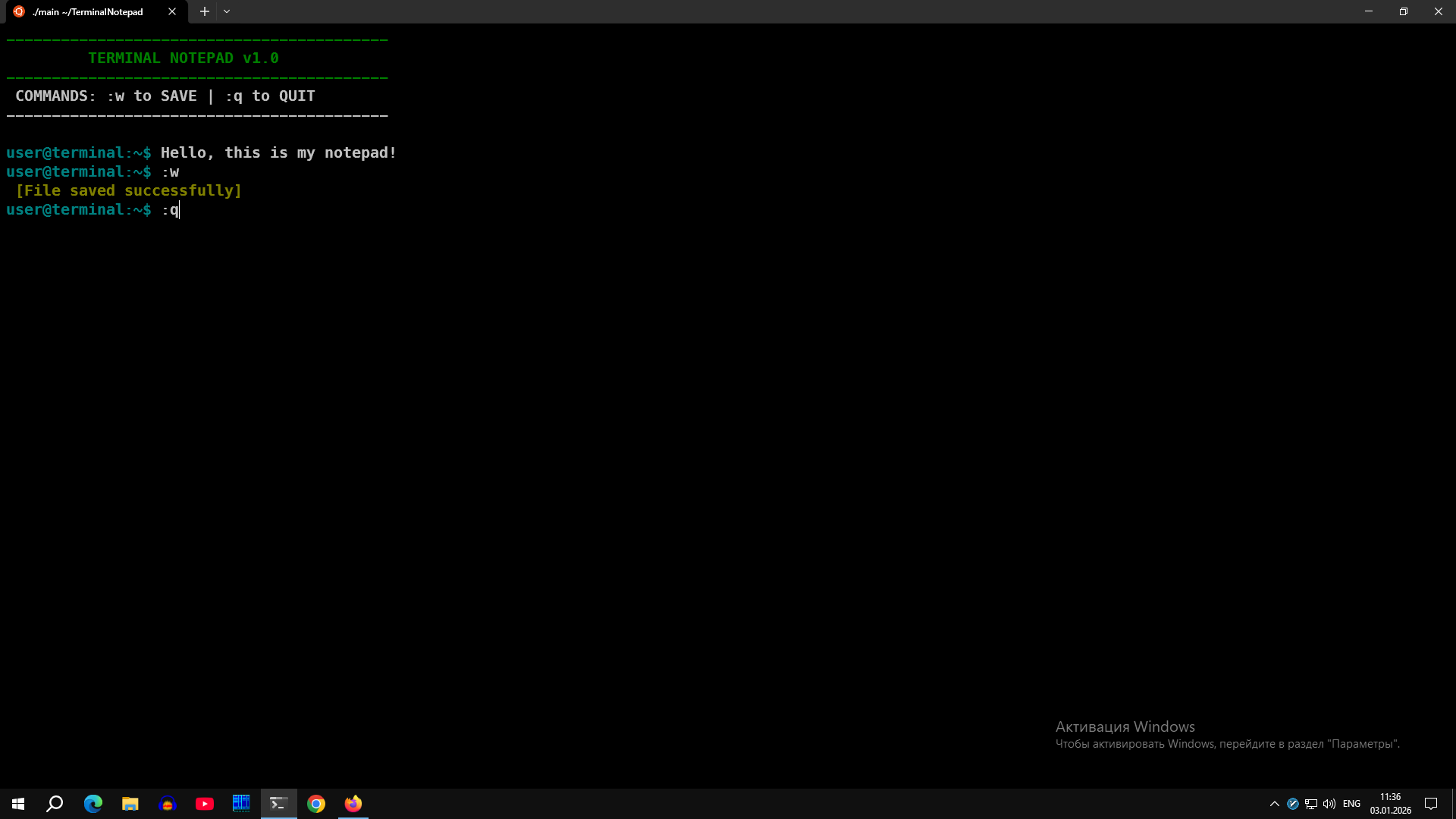Viewport: 1456px width, 819px height.
Task: Select the active Terminal taskbar icon
Action: (278, 803)
